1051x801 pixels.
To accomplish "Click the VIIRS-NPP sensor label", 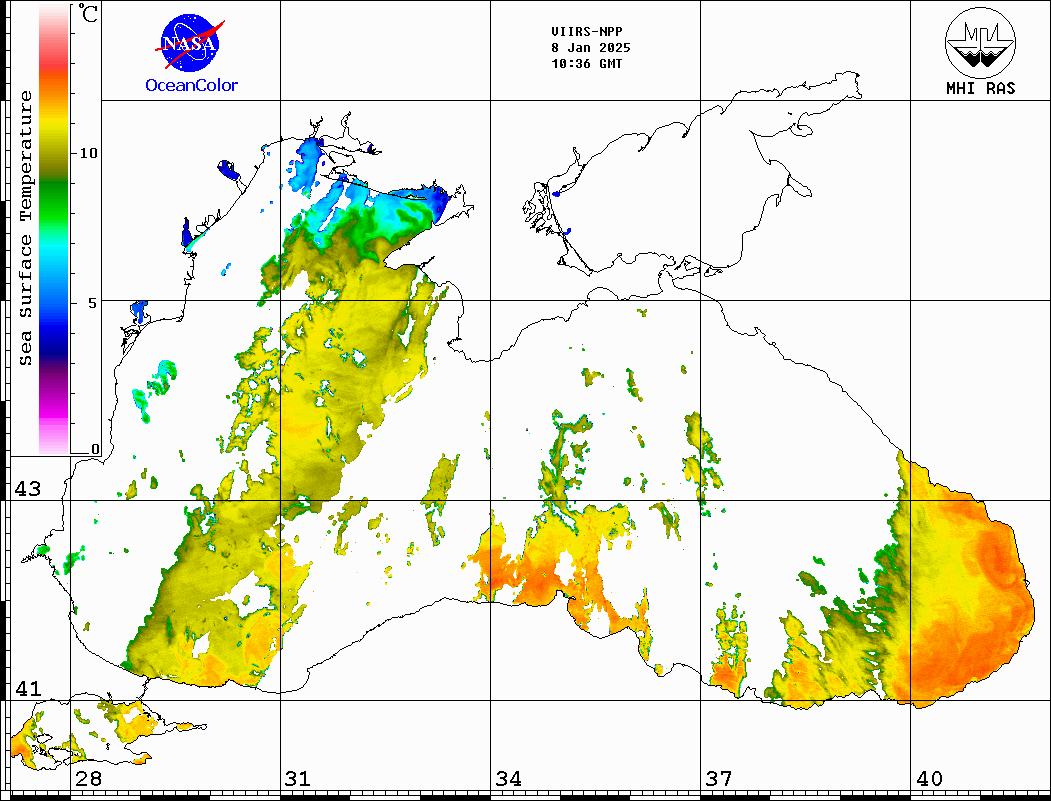I will point(586,32).
